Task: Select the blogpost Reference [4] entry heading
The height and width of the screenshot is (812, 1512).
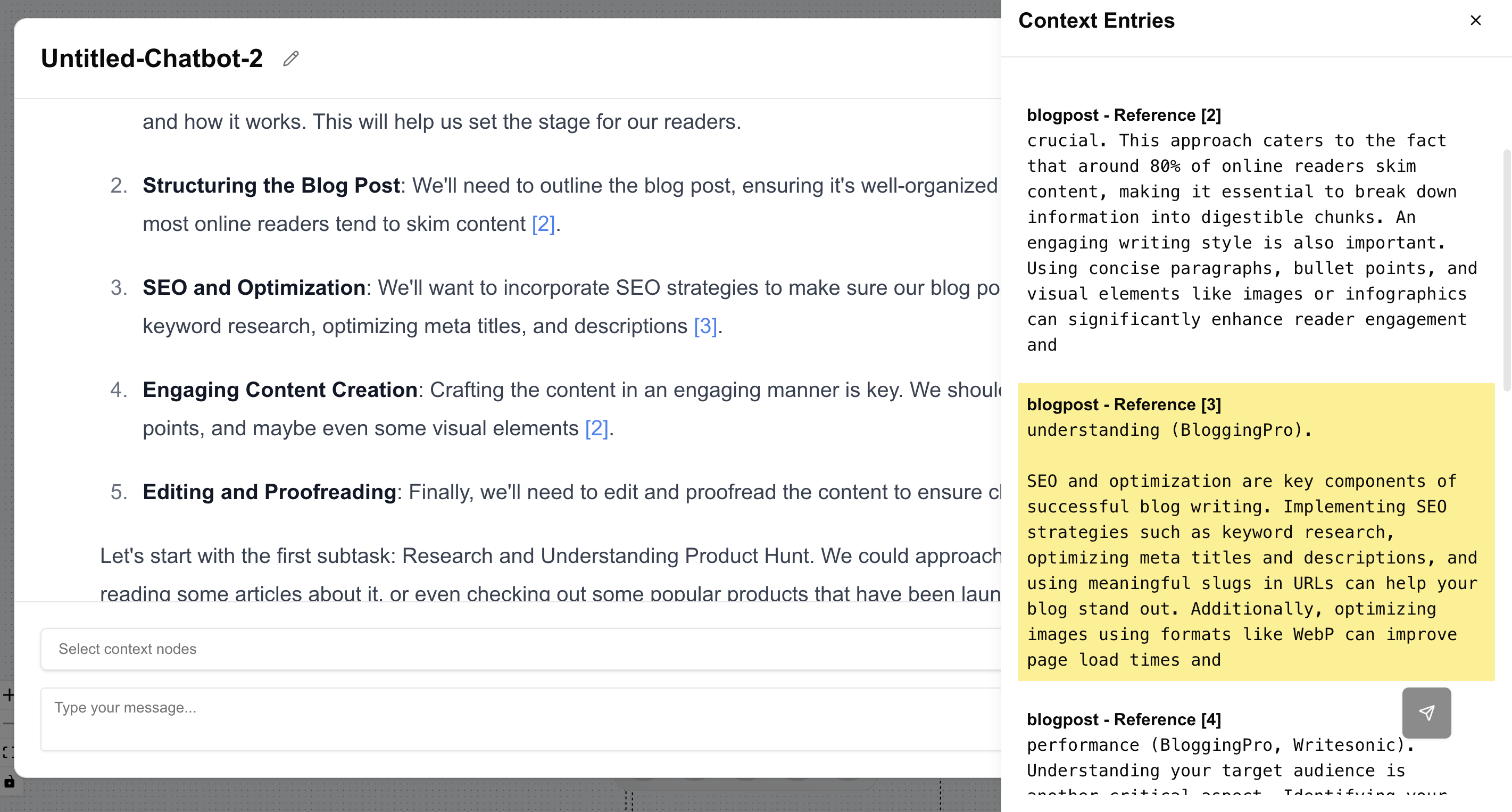Action: coord(1124,719)
